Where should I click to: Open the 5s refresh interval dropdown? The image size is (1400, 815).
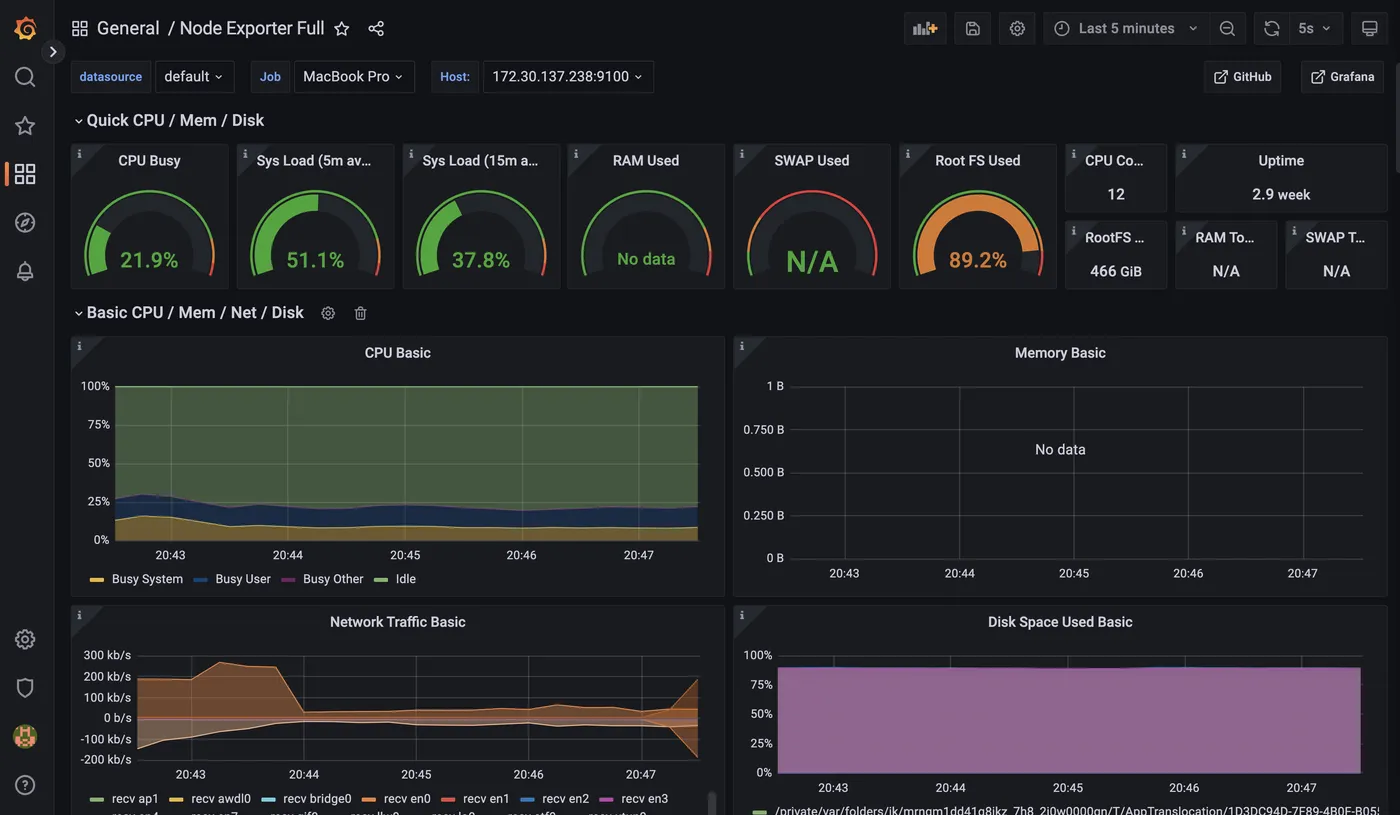click(1315, 28)
